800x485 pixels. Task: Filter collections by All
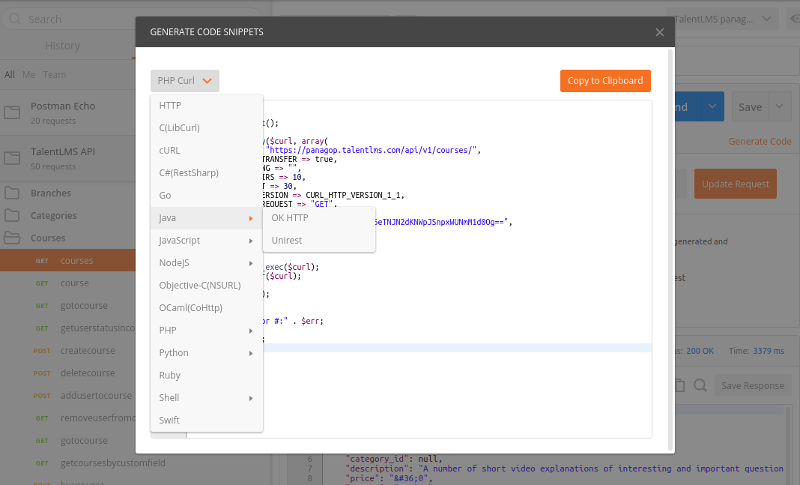coord(9,74)
